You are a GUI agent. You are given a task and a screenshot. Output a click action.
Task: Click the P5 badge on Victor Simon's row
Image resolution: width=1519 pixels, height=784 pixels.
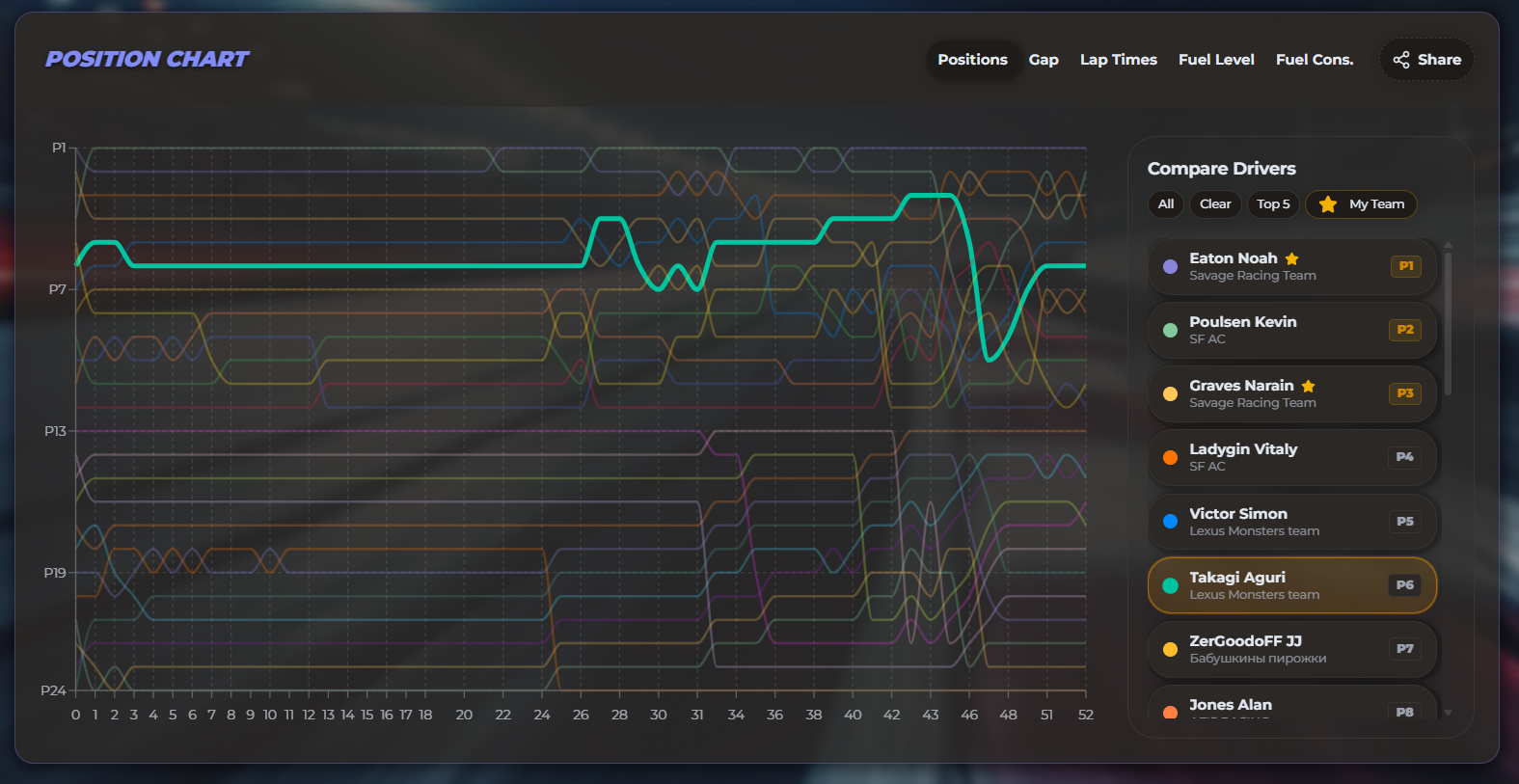click(x=1405, y=522)
